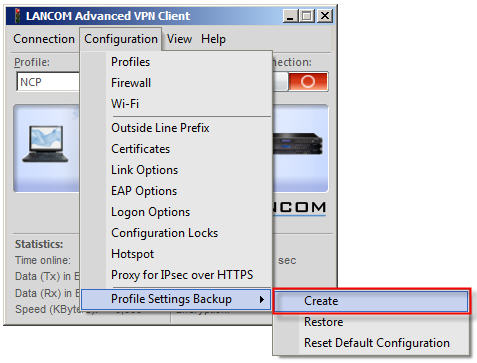477x363 pixels.
Task: Open the Connection menu
Action: click(44, 39)
